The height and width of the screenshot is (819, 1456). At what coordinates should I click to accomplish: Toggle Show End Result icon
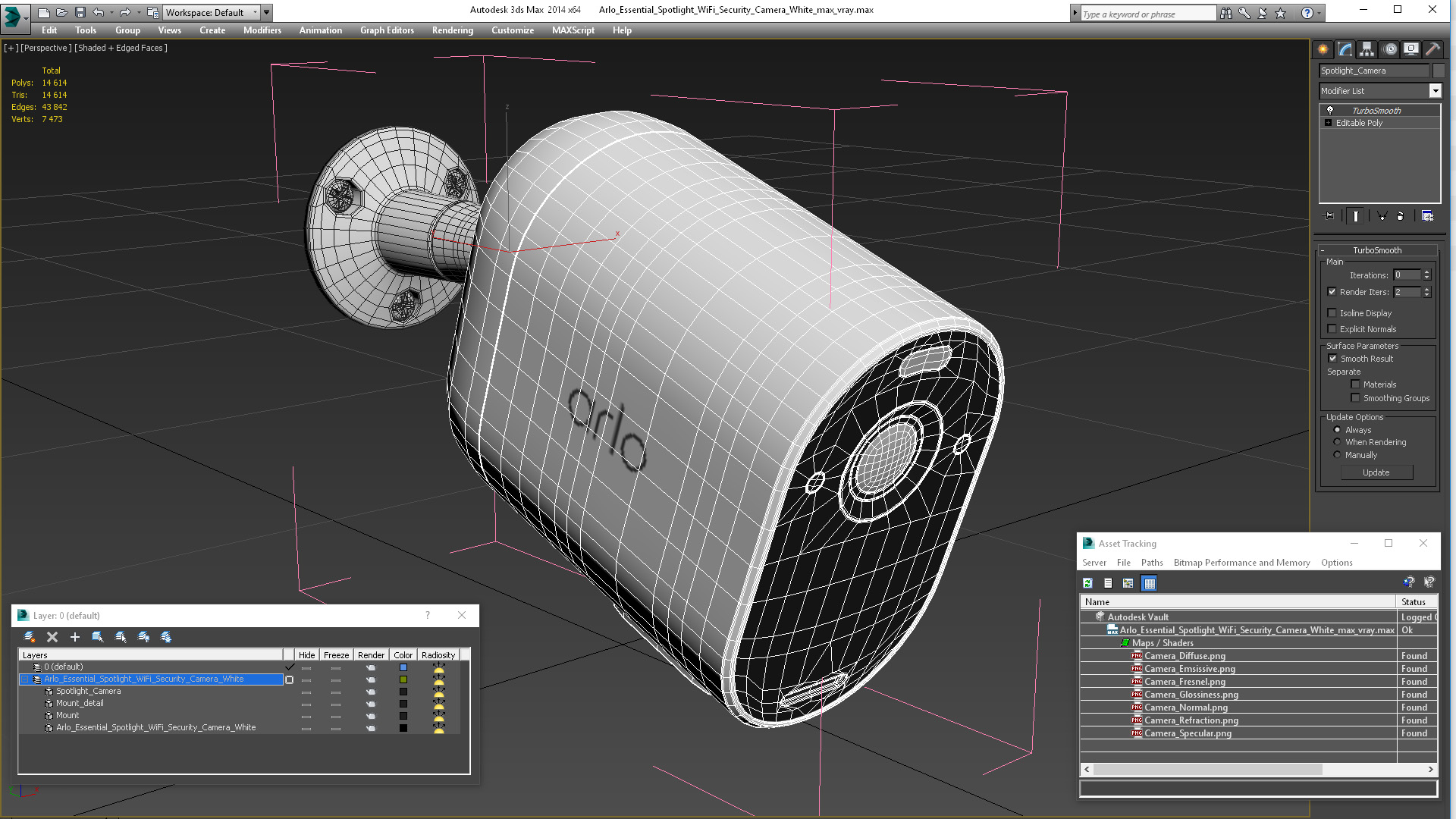pyautogui.click(x=1356, y=216)
